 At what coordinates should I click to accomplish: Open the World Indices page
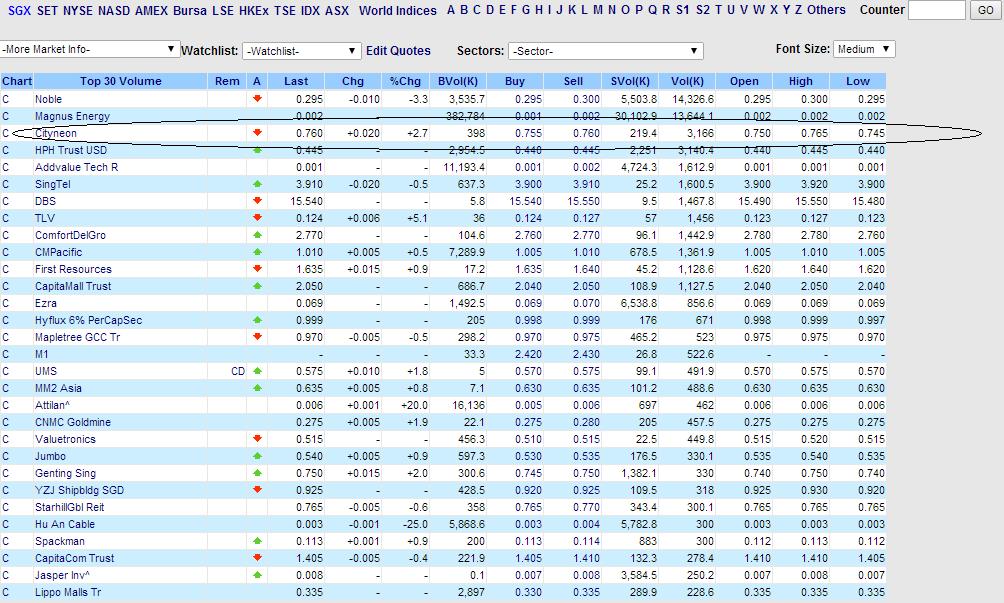[398, 10]
